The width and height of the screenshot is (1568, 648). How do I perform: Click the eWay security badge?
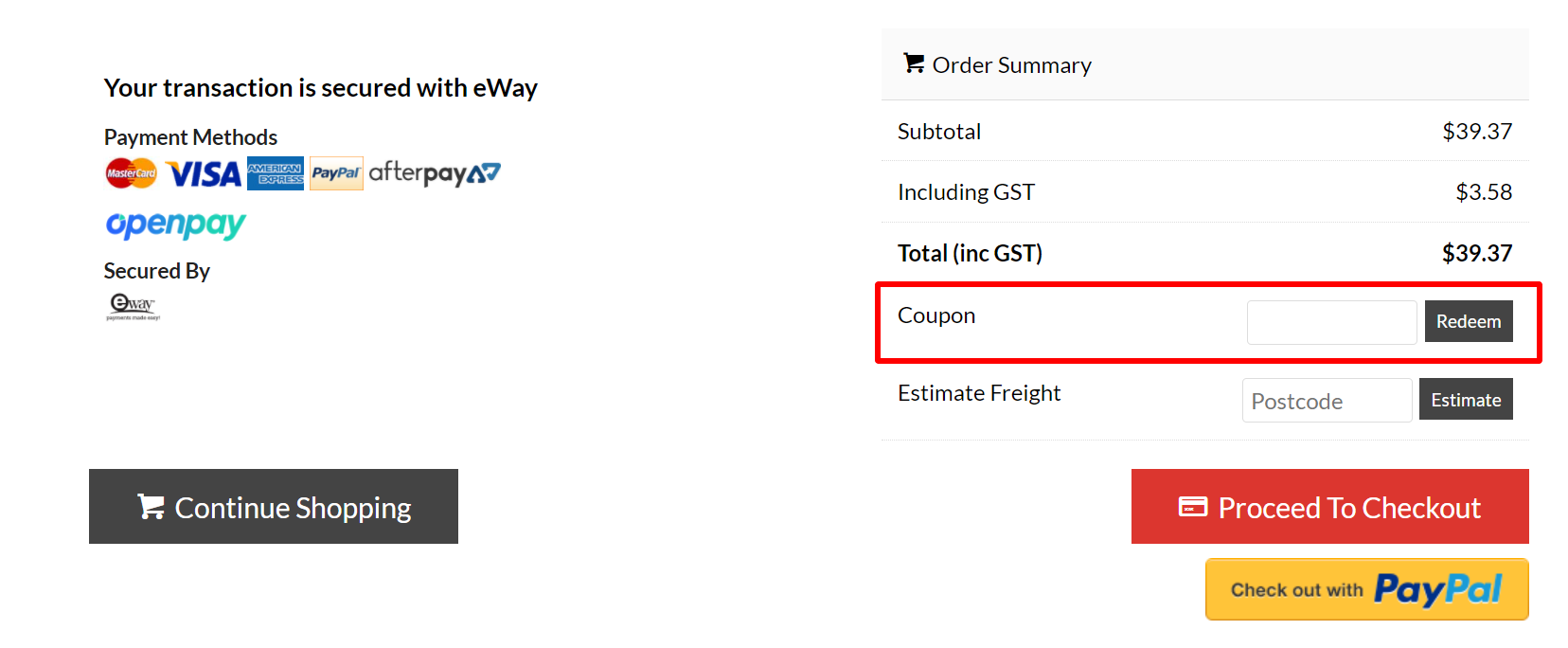click(x=133, y=305)
